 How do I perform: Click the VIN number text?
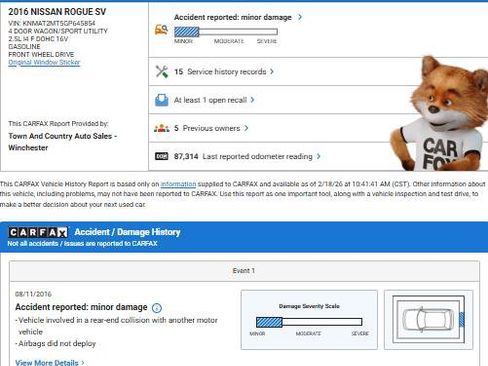tap(52, 23)
